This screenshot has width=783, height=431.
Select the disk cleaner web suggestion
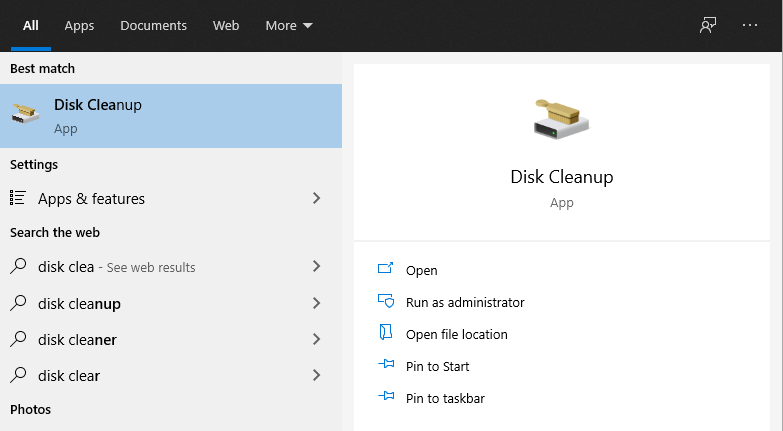[x=171, y=340]
